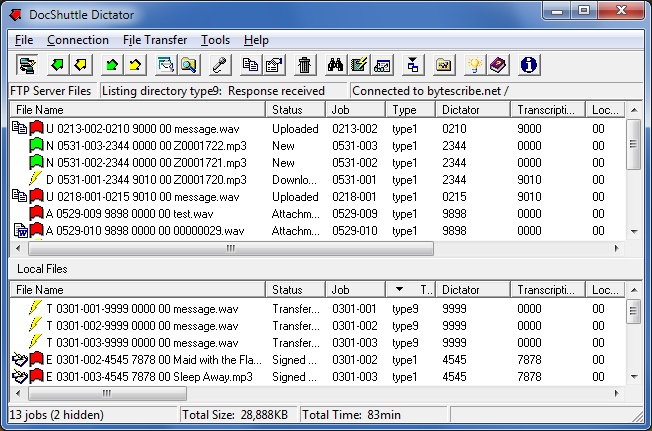652x431 pixels.
Task: Click the purple help book icon
Action: 498,65
